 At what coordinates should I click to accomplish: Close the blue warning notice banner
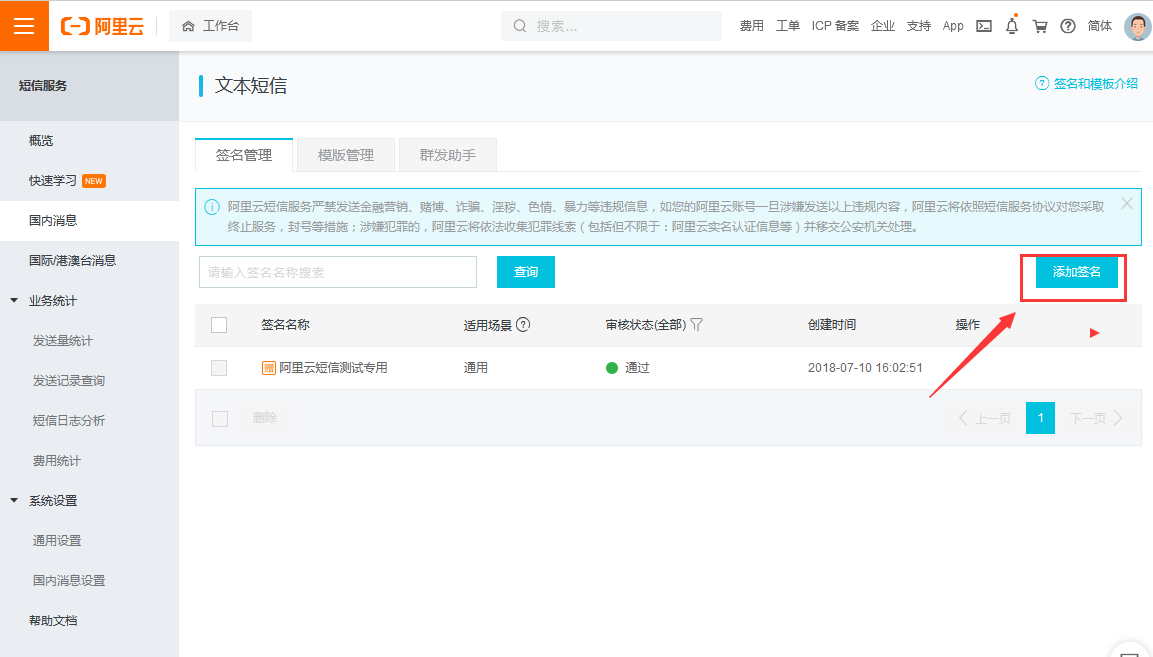coord(1127,204)
